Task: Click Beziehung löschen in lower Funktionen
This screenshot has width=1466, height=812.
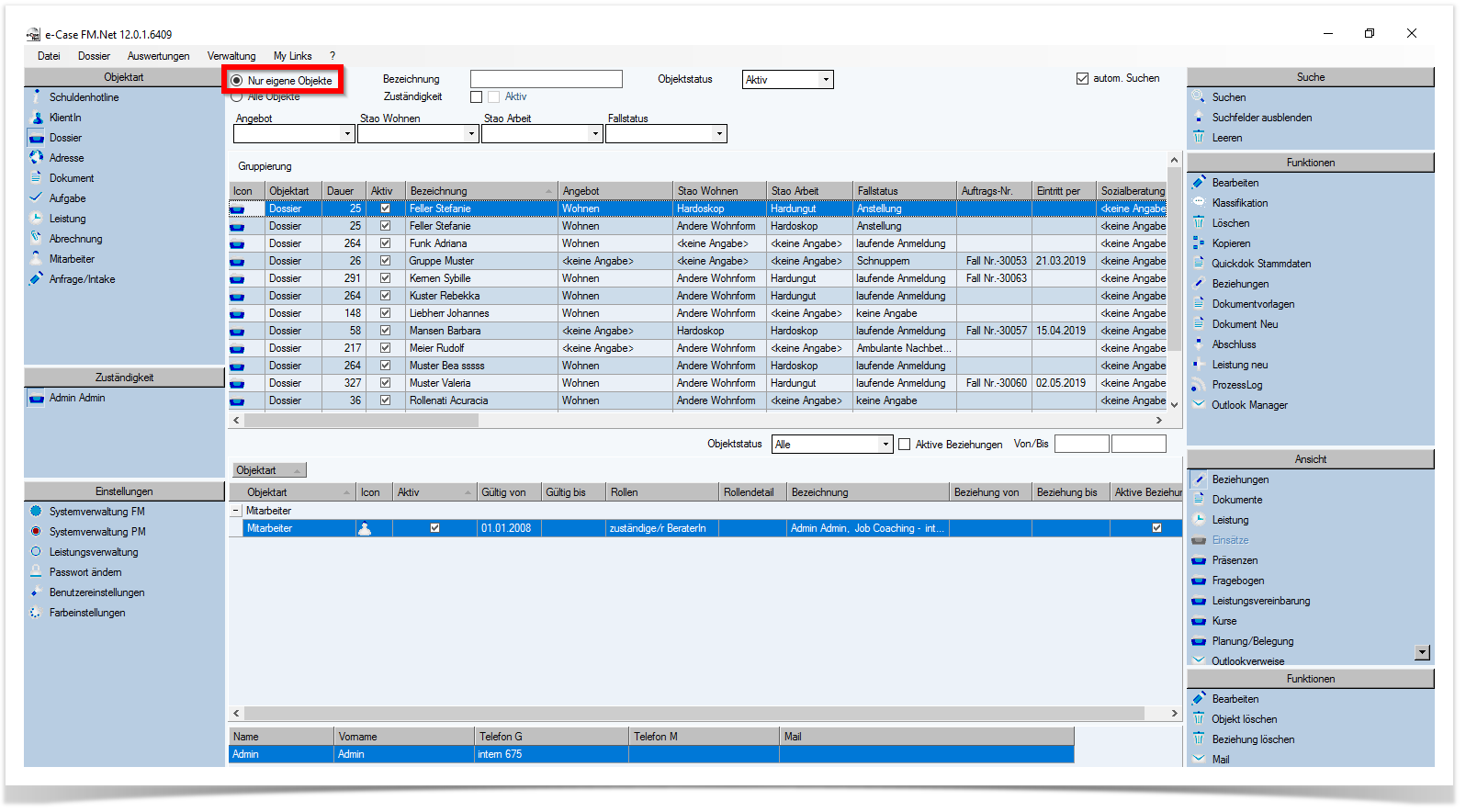Action: pyautogui.click(x=1253, y=739)
